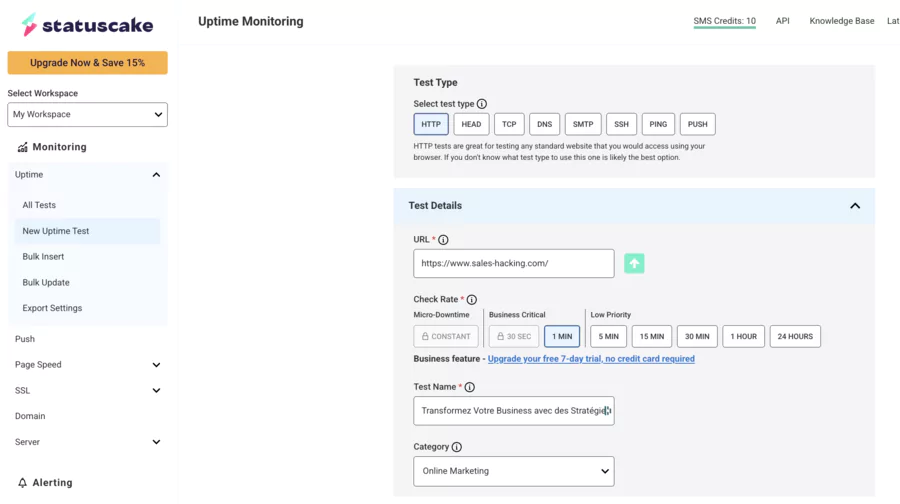Choose the locked CONSTANT check rate

click(446, 336)
